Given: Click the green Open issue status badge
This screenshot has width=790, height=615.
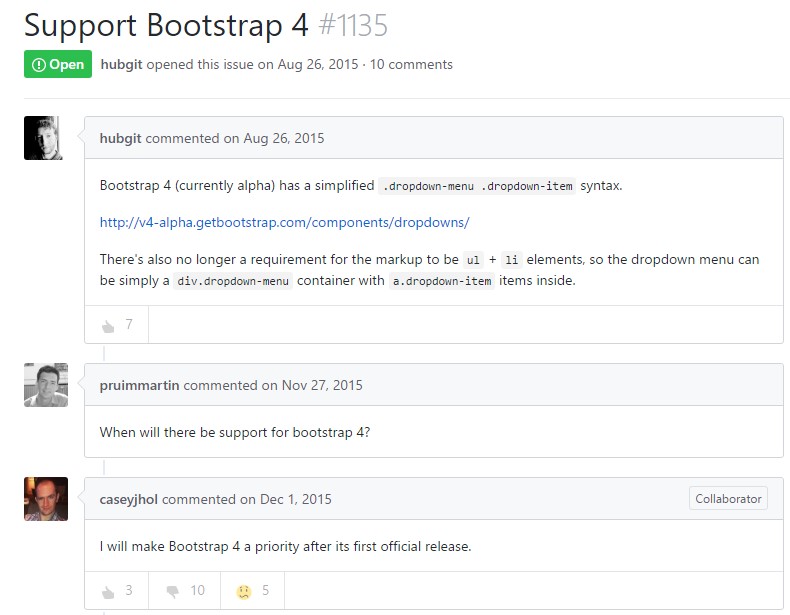Looking at the screenshot, I should 58,64.
